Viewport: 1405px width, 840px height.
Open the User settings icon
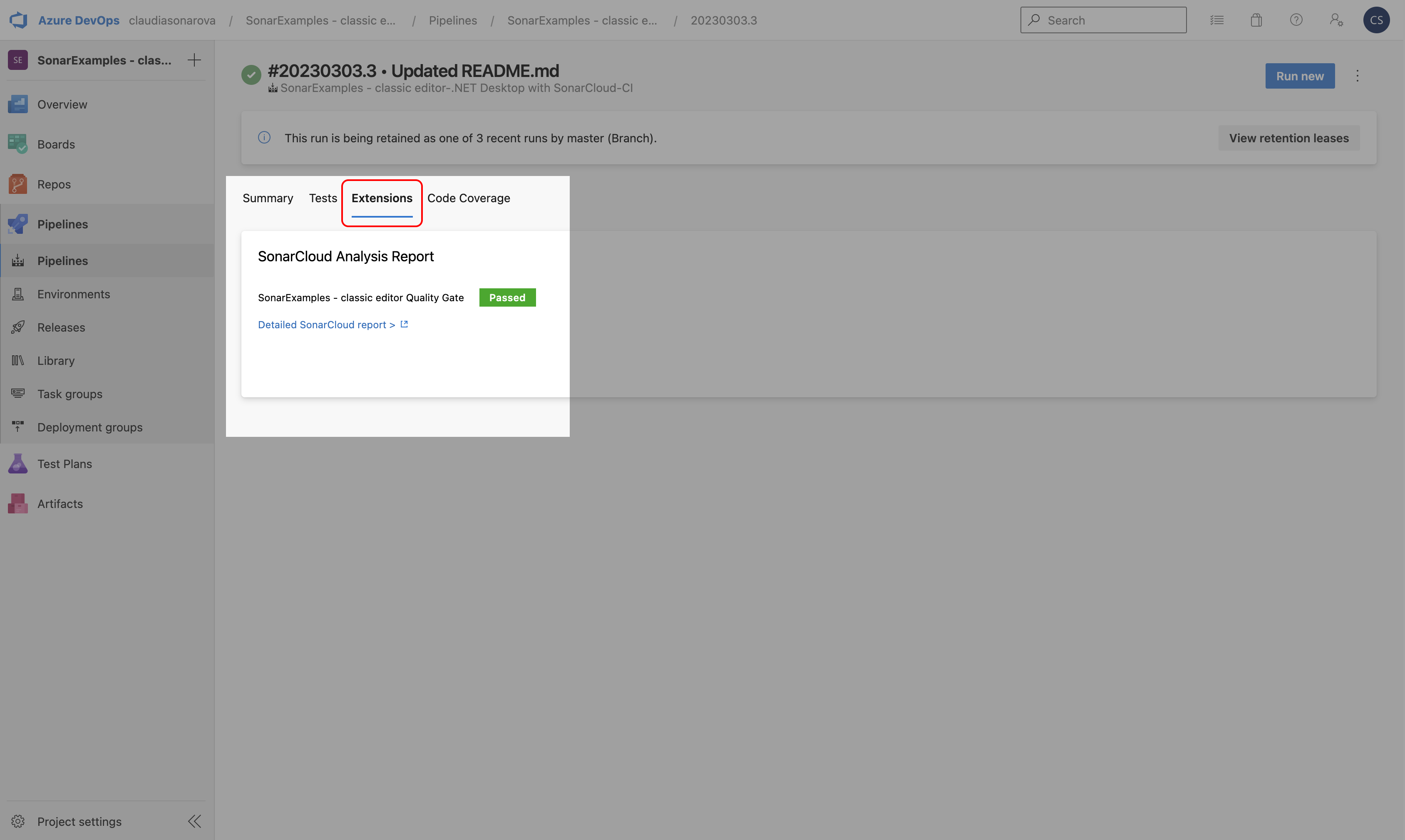coord(1336,20)
